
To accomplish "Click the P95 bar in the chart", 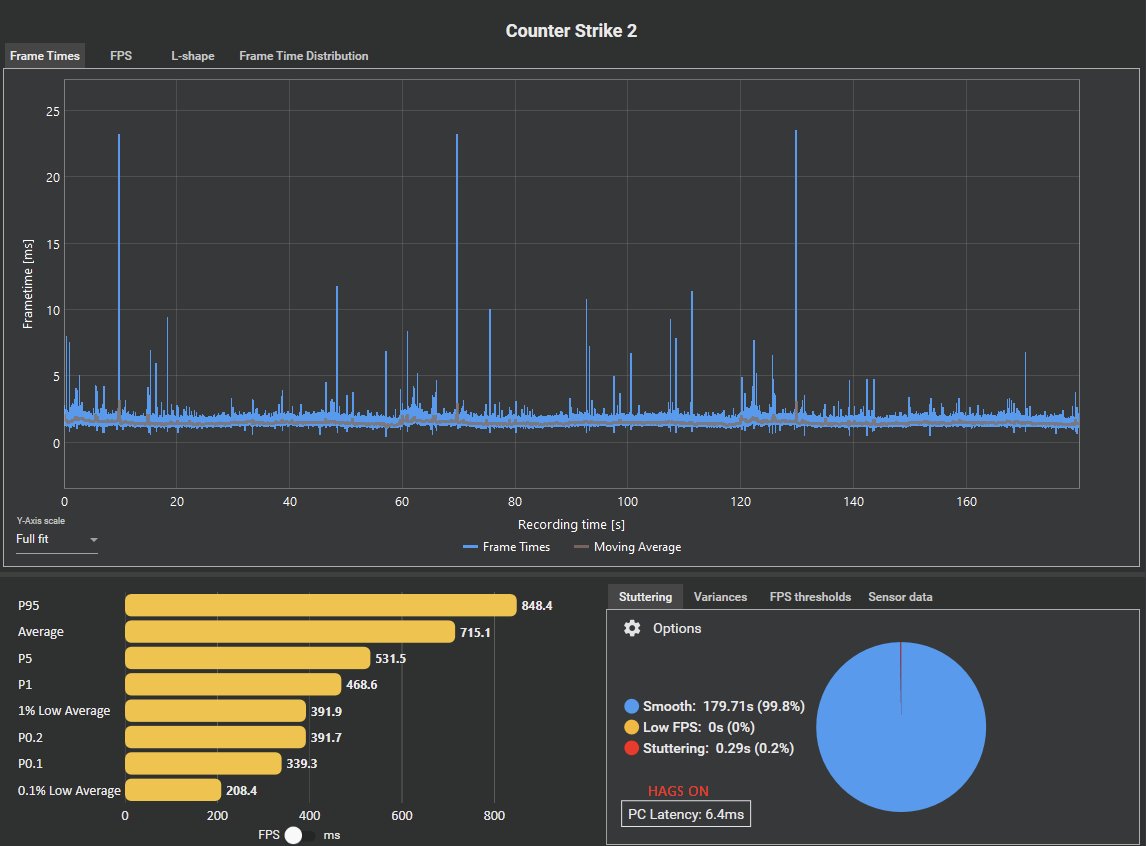I will pos(321,605).
